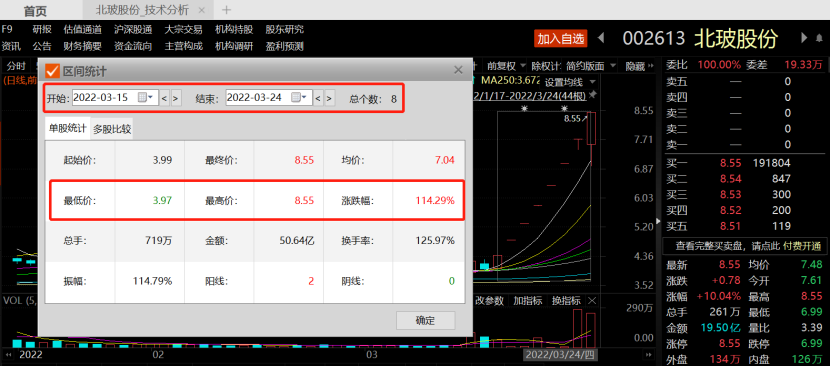Screen dimensions: 830x367
Task: Open the start date calendar picker
Action: coord(146,97)
